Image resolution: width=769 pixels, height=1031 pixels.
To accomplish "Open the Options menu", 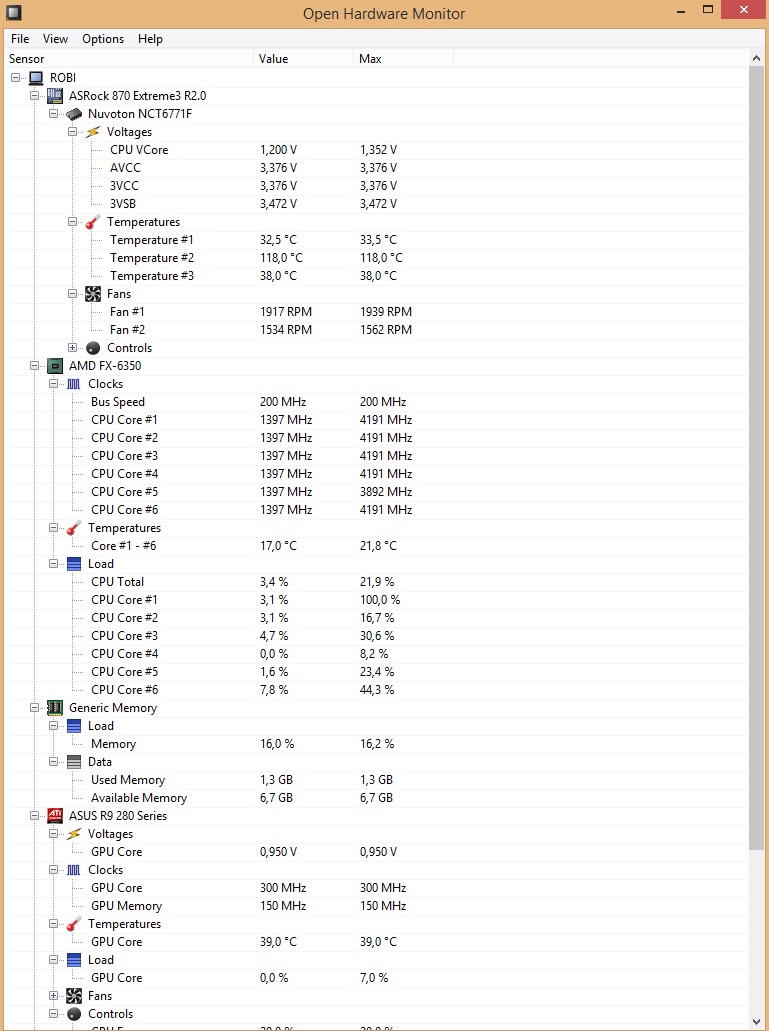I will click(103, 39).
